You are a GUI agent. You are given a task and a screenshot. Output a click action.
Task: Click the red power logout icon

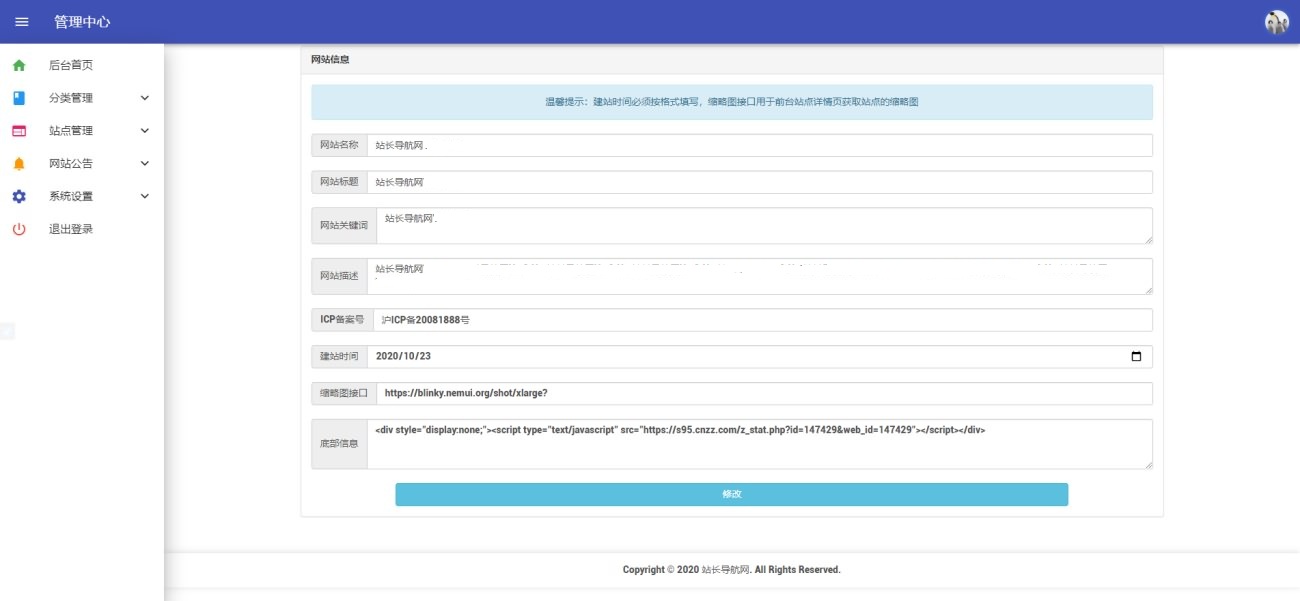(19, 229)
